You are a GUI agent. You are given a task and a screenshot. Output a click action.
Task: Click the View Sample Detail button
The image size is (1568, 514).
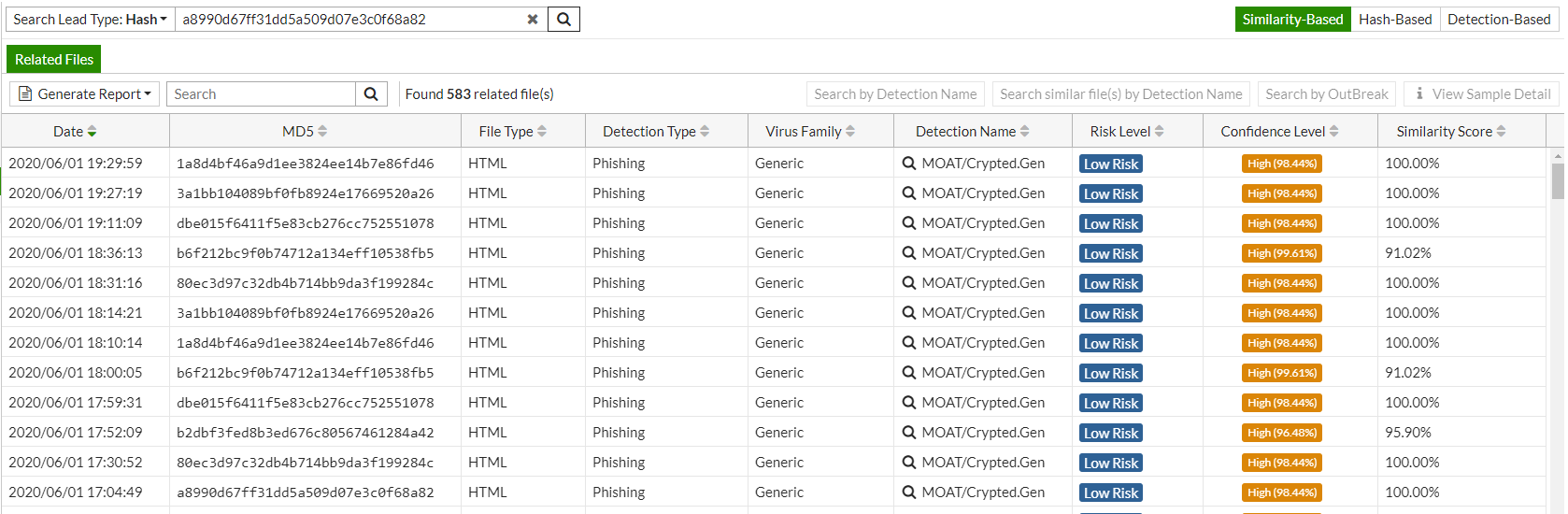coord(1483,94)
